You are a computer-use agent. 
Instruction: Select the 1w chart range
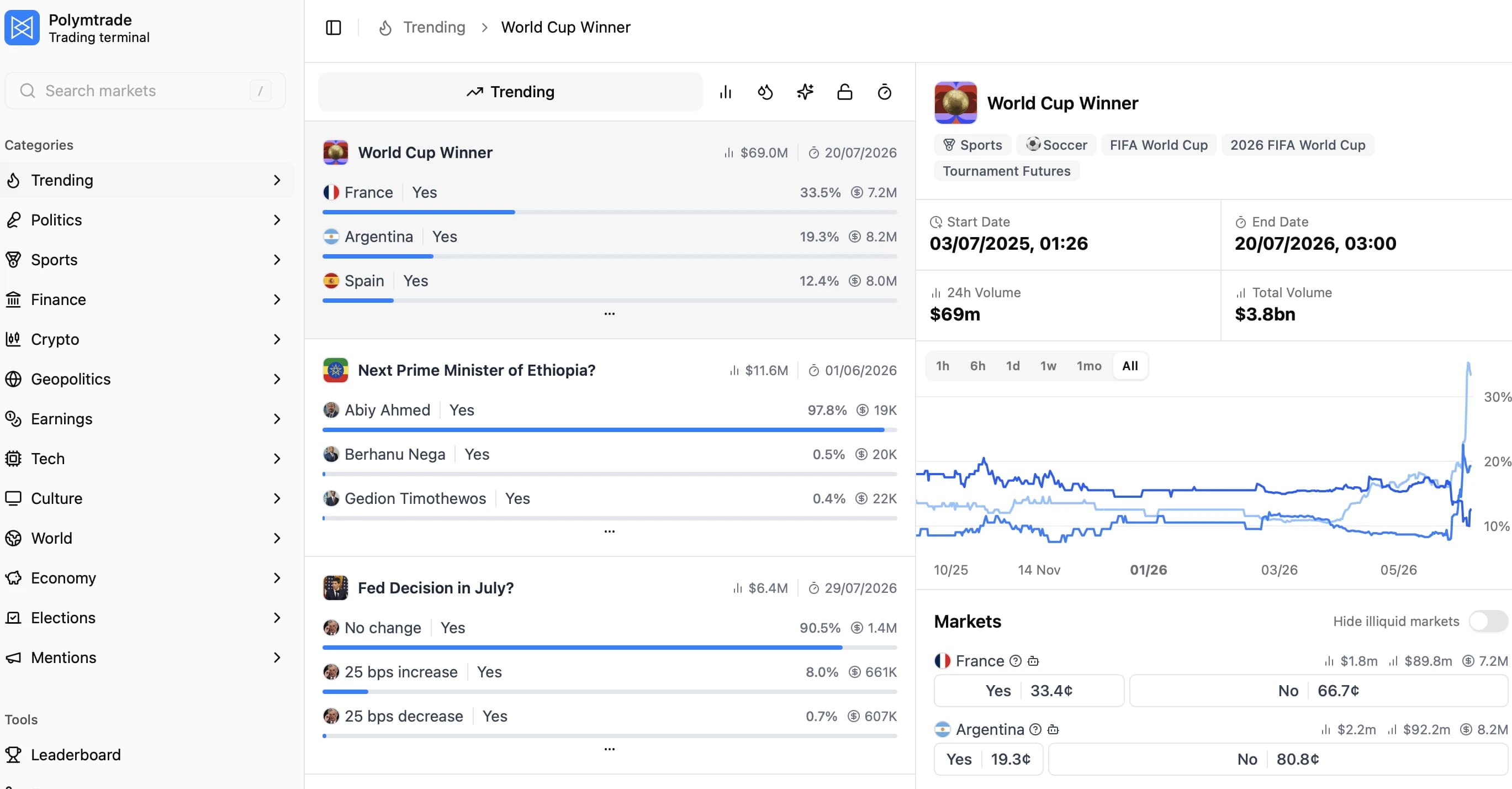pos(1048,366)
